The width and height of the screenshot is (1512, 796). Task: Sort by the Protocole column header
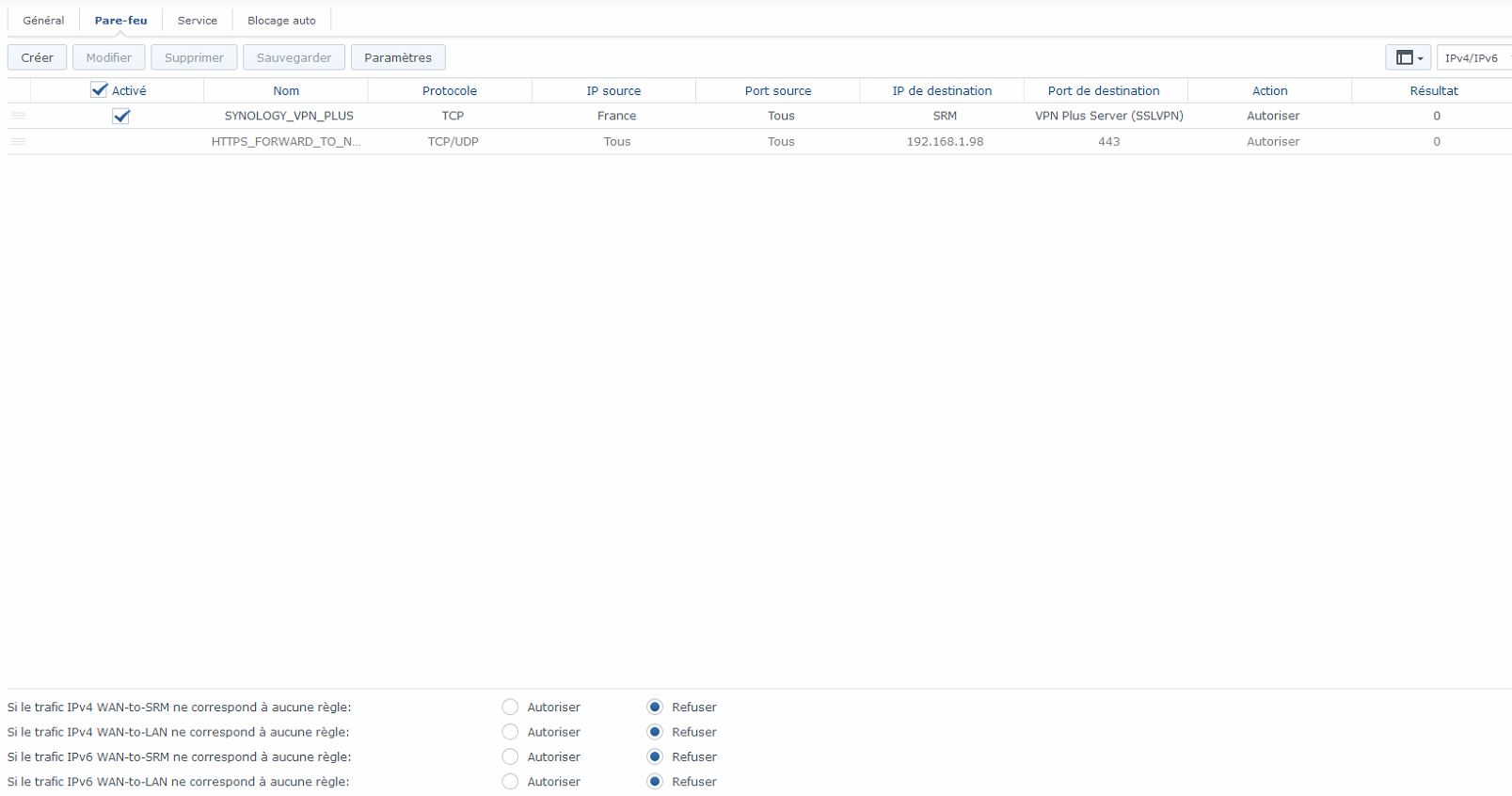450,90
